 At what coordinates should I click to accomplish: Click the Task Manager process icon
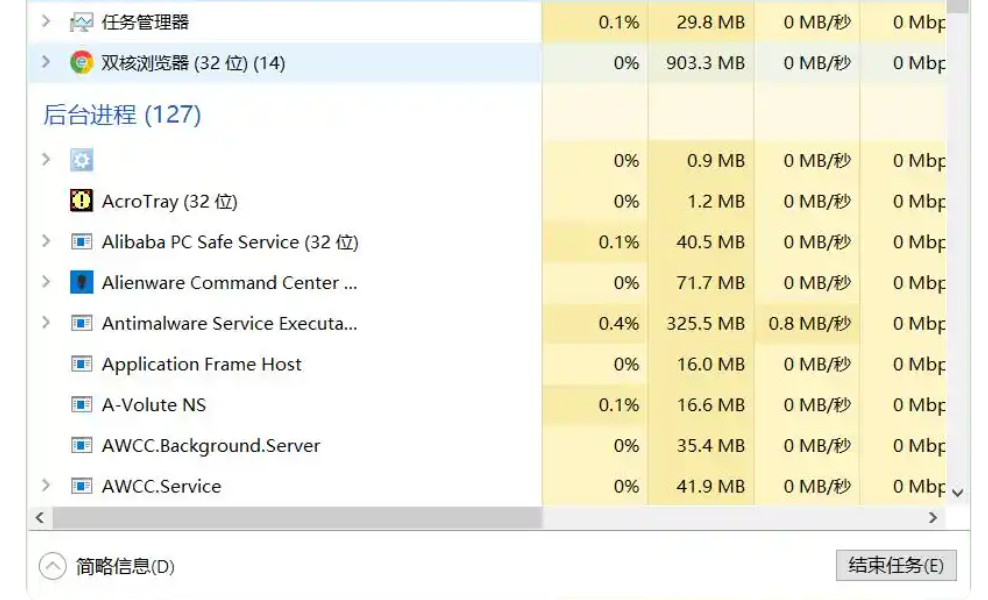82,22
